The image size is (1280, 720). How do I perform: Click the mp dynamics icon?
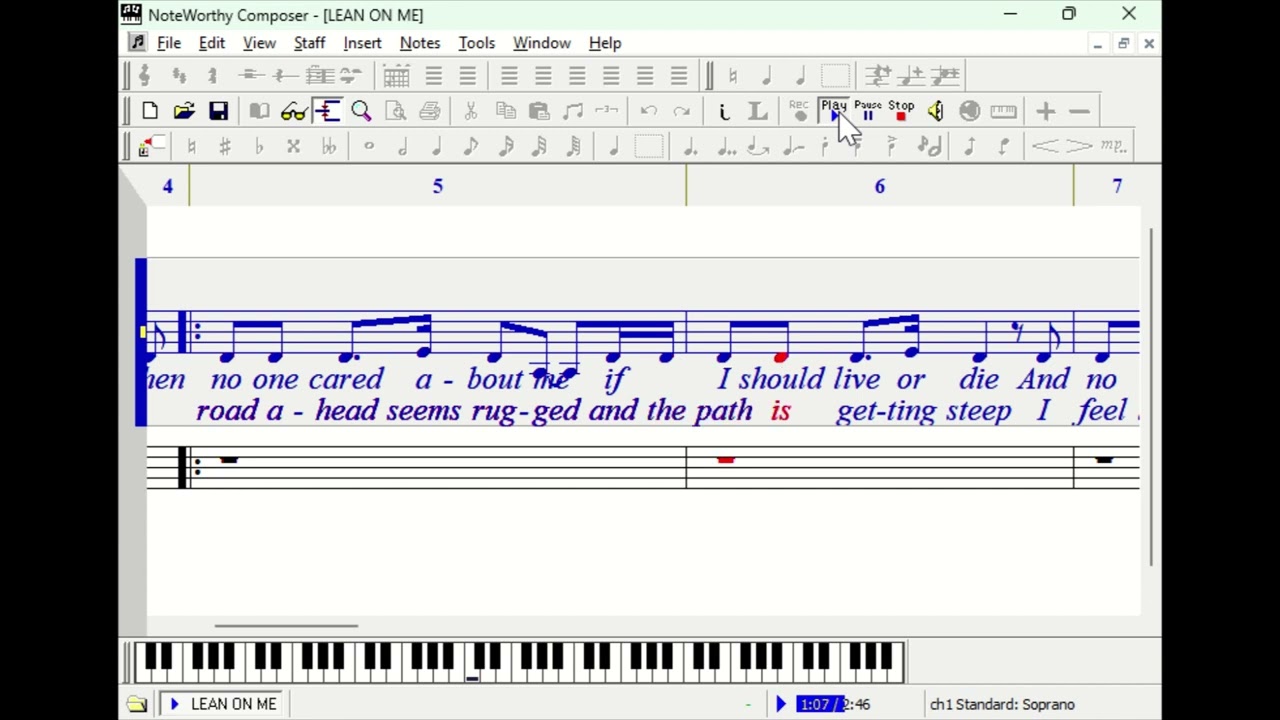1113,147
